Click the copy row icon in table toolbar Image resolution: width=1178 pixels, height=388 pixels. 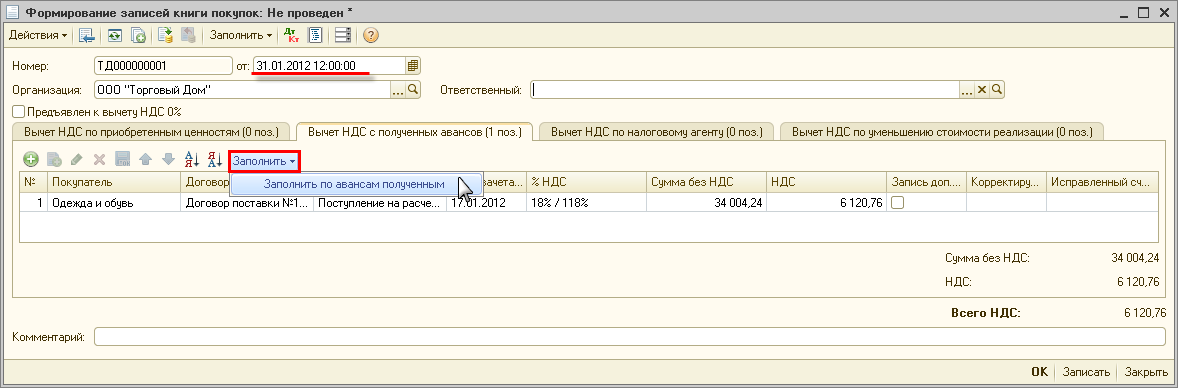pyautogui.click(x=54, y=159)
